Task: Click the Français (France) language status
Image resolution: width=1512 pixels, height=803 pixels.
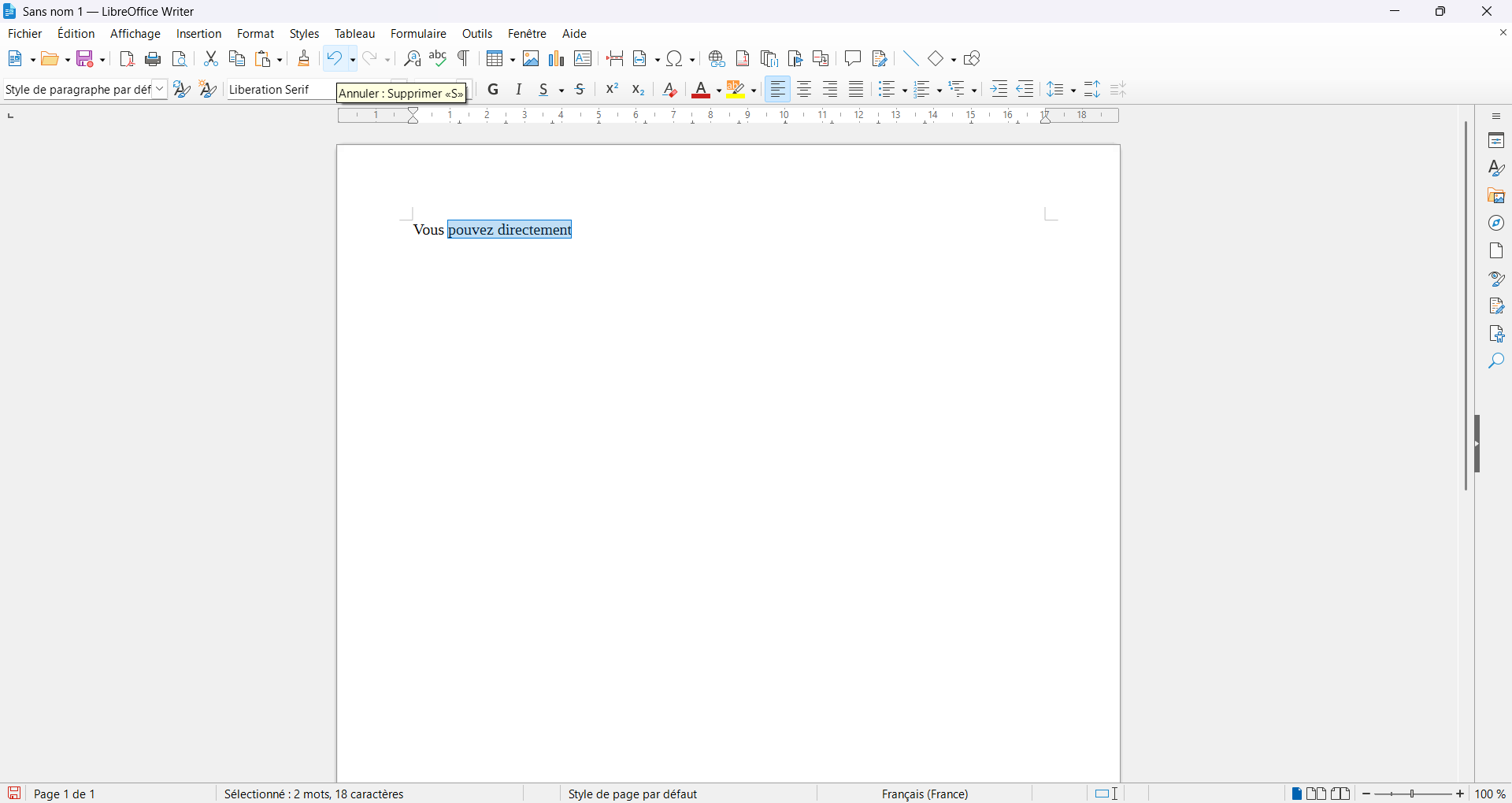Action: 925,794
